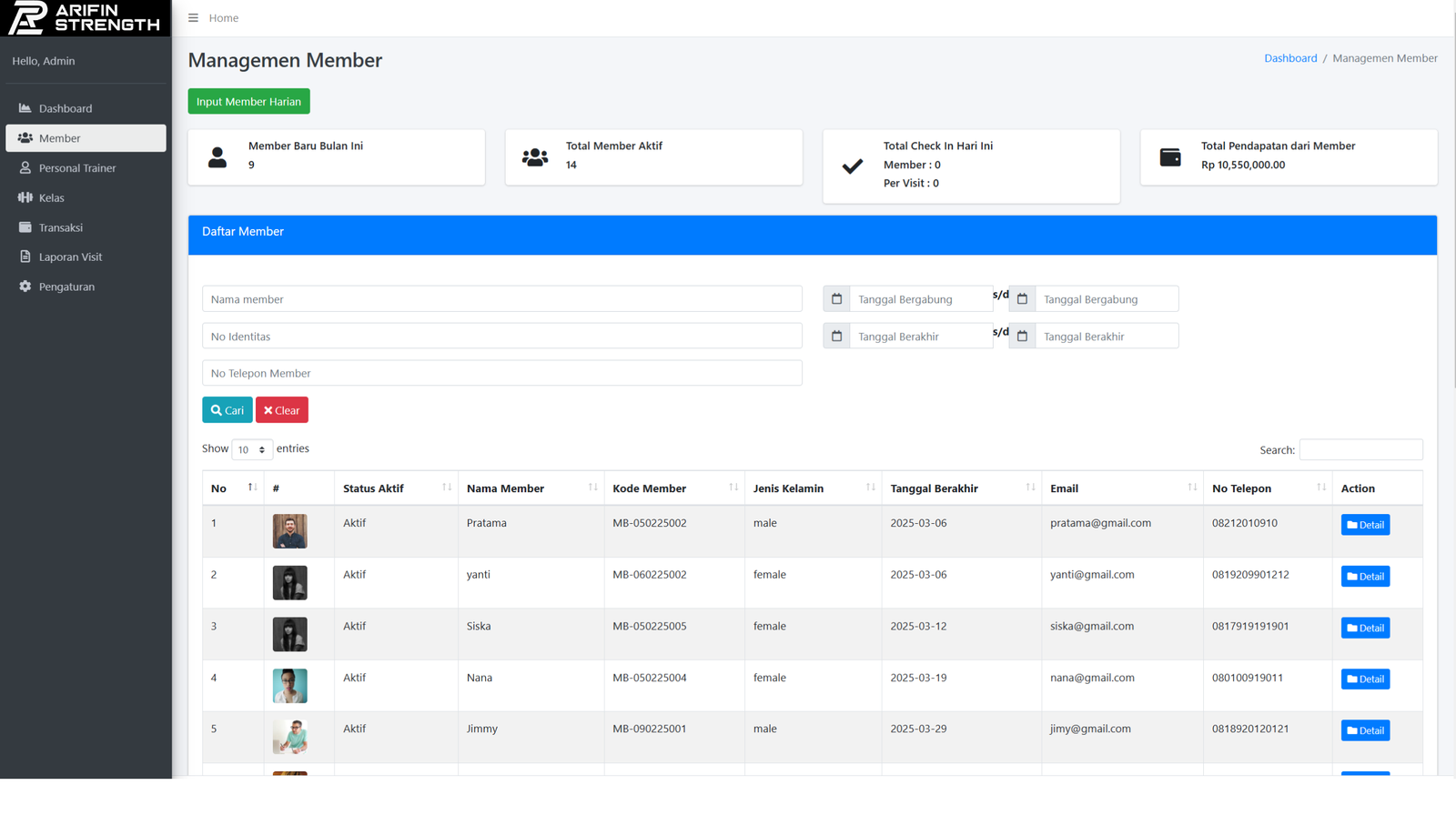Open Detail for member yanti
Image resolution: width=1456 pixels, height=815 pixels.
tap(1365, 576)
